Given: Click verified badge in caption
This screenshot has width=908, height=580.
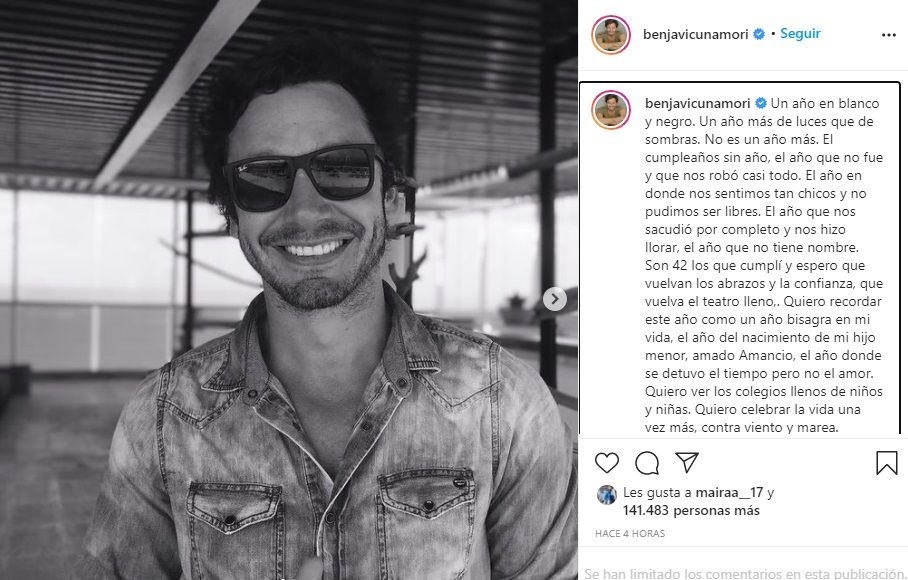Looking at the screenshot, I should point(761,103).
